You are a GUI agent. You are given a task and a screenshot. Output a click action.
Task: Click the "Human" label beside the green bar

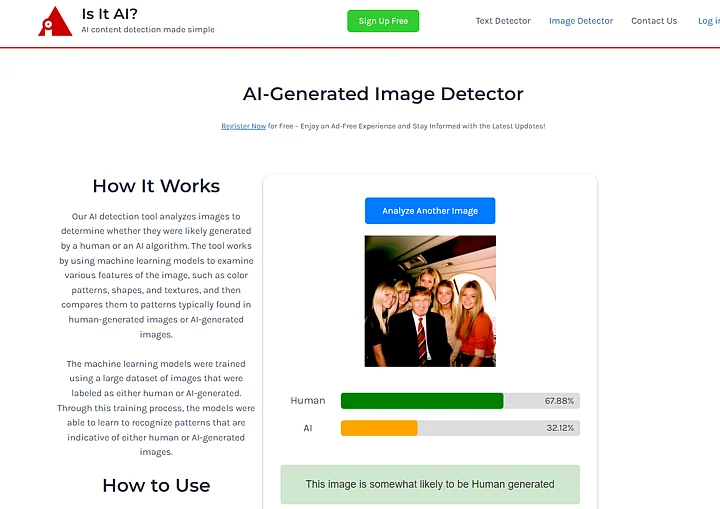click(308, 401)
